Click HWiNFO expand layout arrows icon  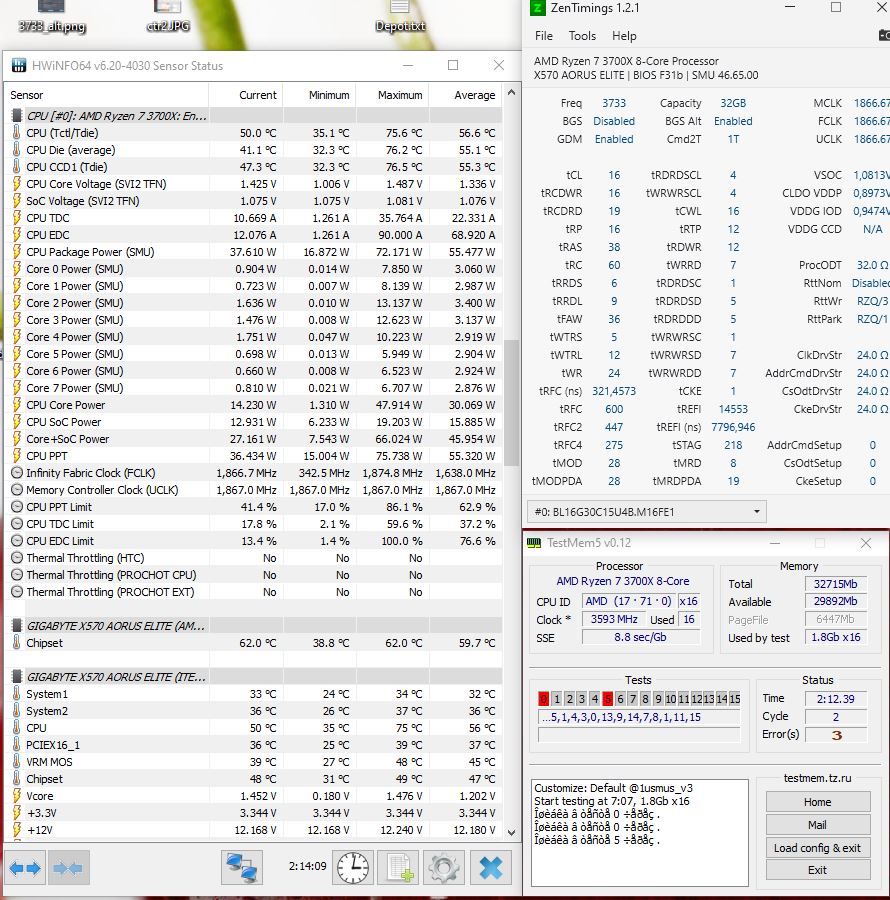tap(25, 868)
